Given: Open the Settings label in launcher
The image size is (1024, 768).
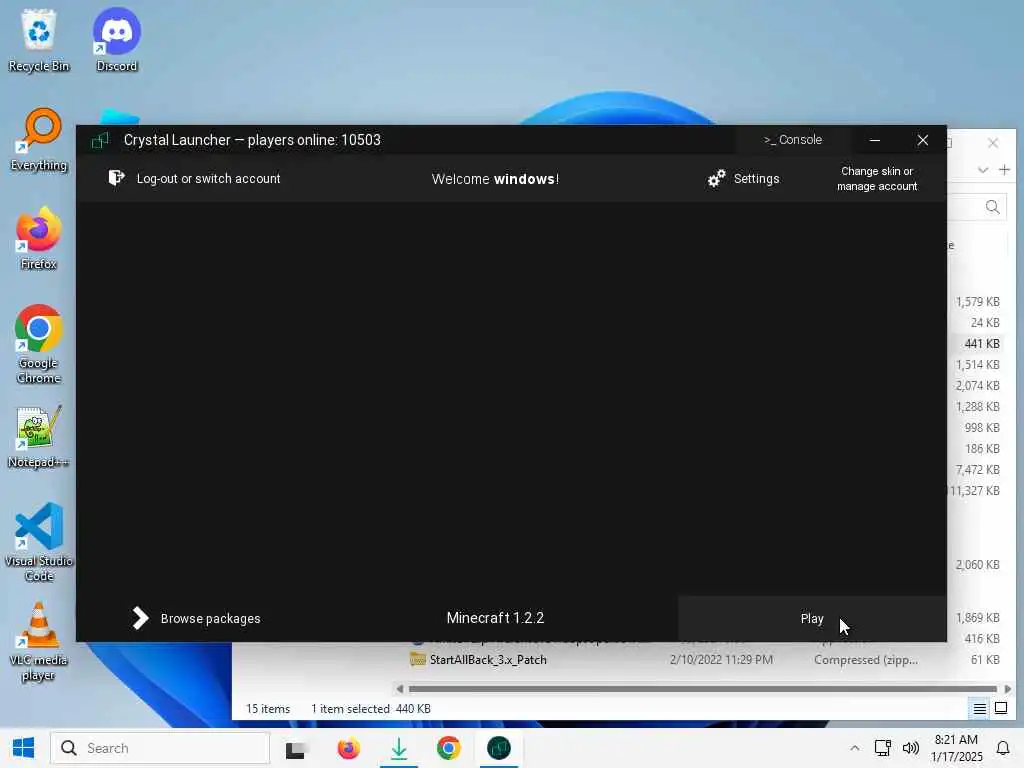Looking at the screenshot, I should [756, 179].
